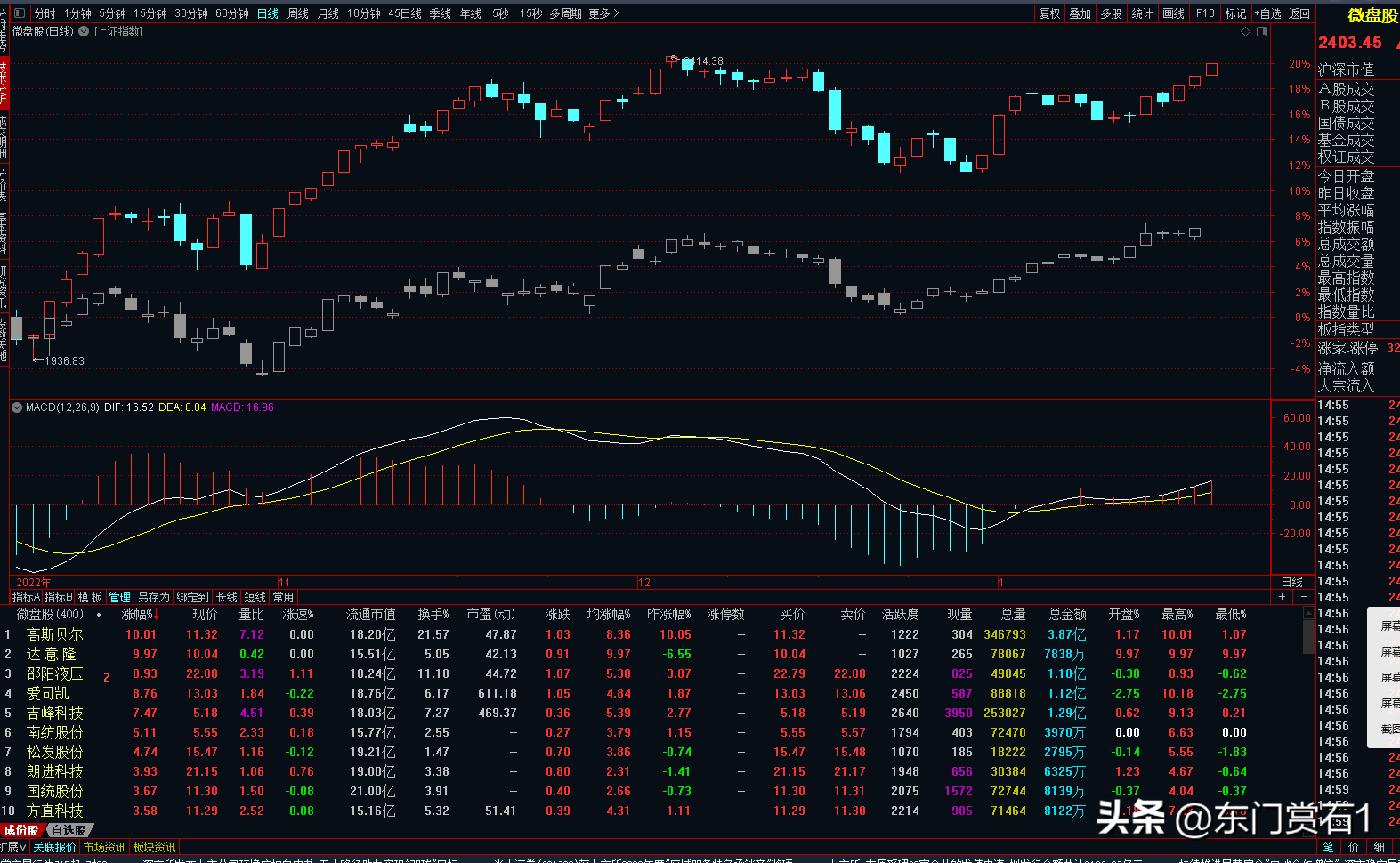Toggle the left panel layout icon
The width and height of the screenshot is (1400, 863).
click(x=20, y=13)
